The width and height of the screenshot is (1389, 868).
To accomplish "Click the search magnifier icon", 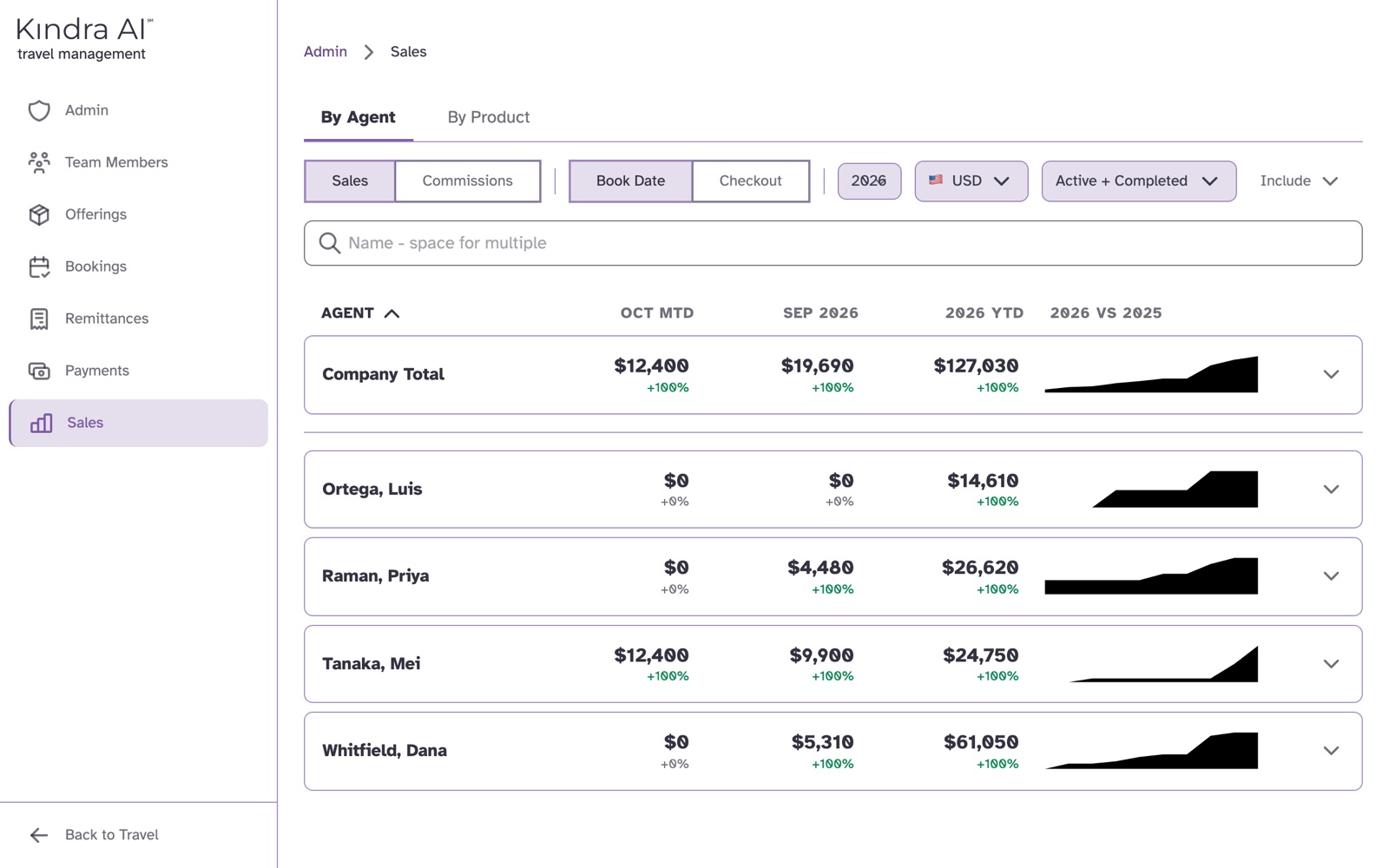I will [x=329, y=243].
